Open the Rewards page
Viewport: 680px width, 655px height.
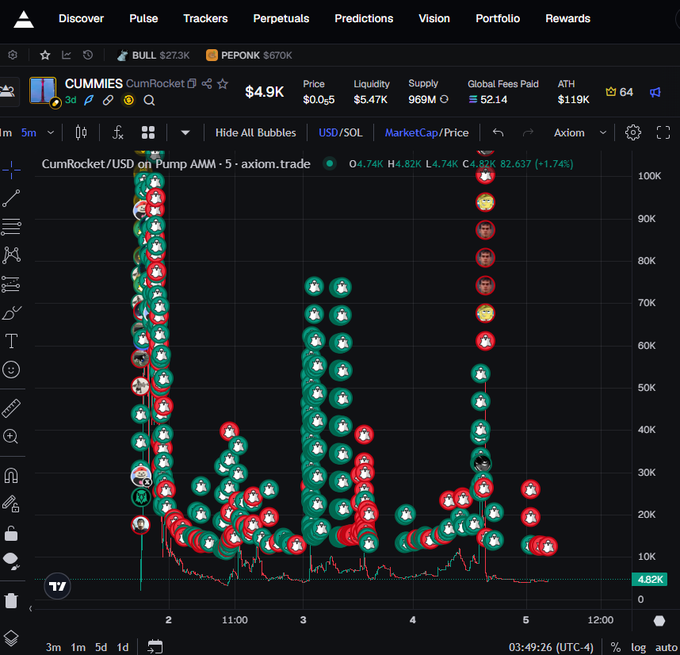pyautogui.click(x=568, y=19)
